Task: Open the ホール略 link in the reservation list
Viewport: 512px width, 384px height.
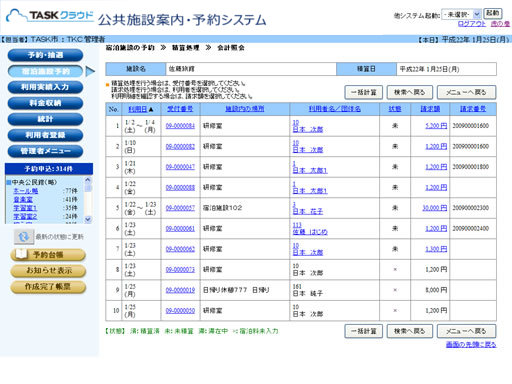Action: 26,191
